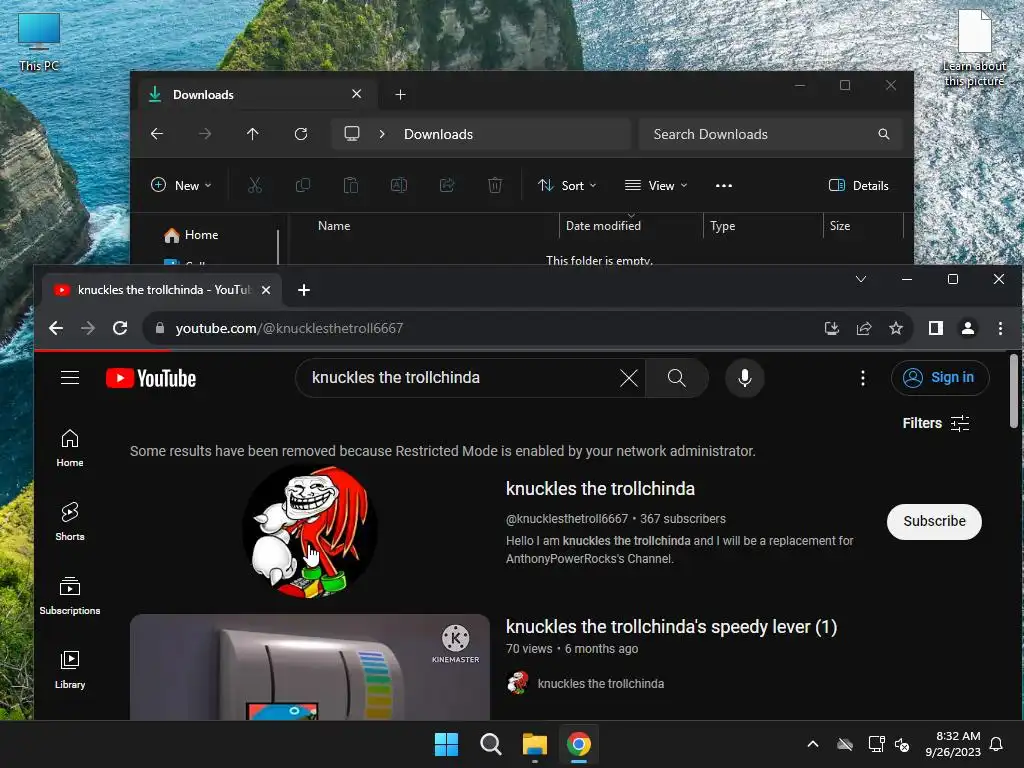Open uploader name under speedy lever video
The width and height of the screenshot is (1024, 768).
click(x=601, y=684)
